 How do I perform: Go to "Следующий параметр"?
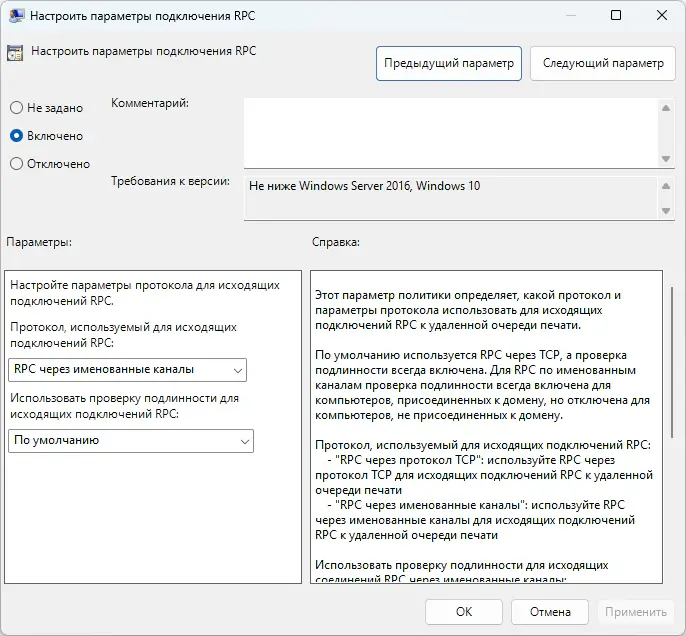[603, 63]
